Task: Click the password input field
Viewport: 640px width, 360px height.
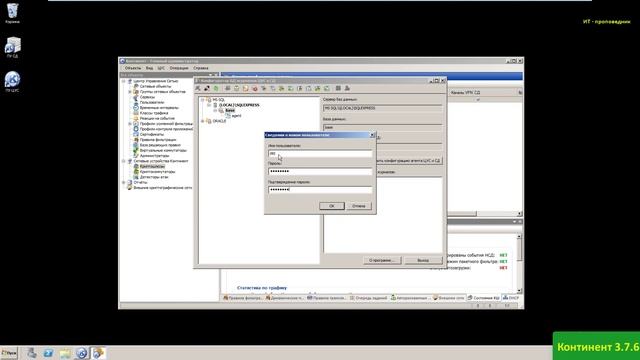Action: pyautogui.click(x=320, y=171)
